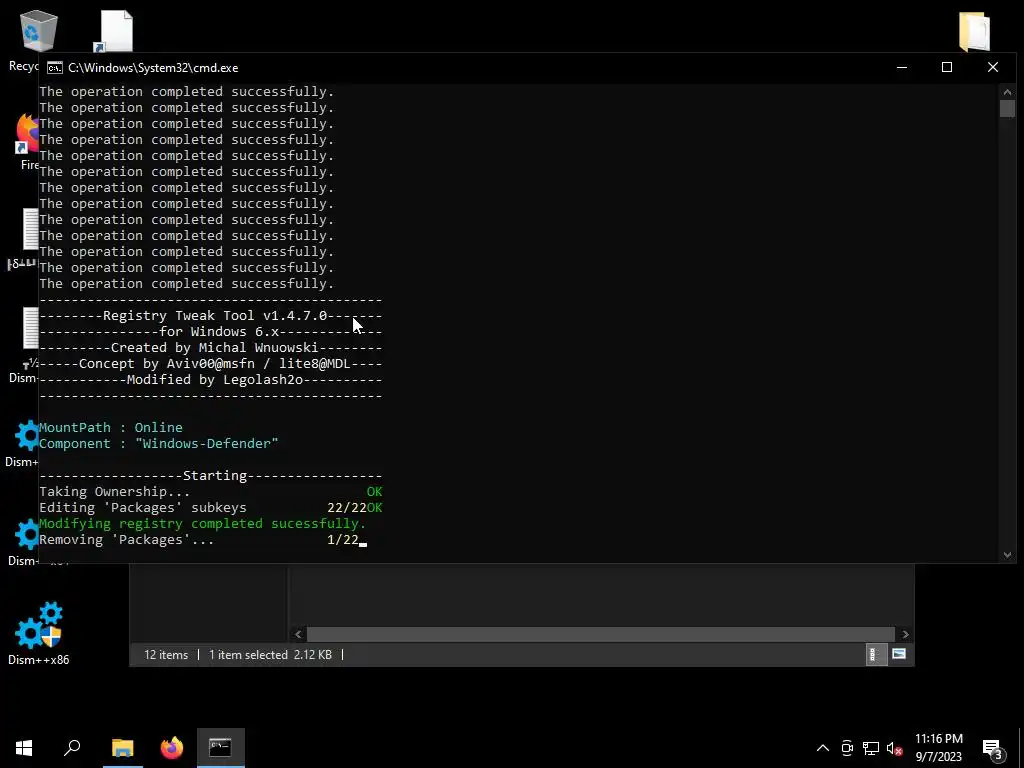Screen dimensions: 1024x768
Task: Switch Explorer to details view icon
Action: [x=874, y=654]
